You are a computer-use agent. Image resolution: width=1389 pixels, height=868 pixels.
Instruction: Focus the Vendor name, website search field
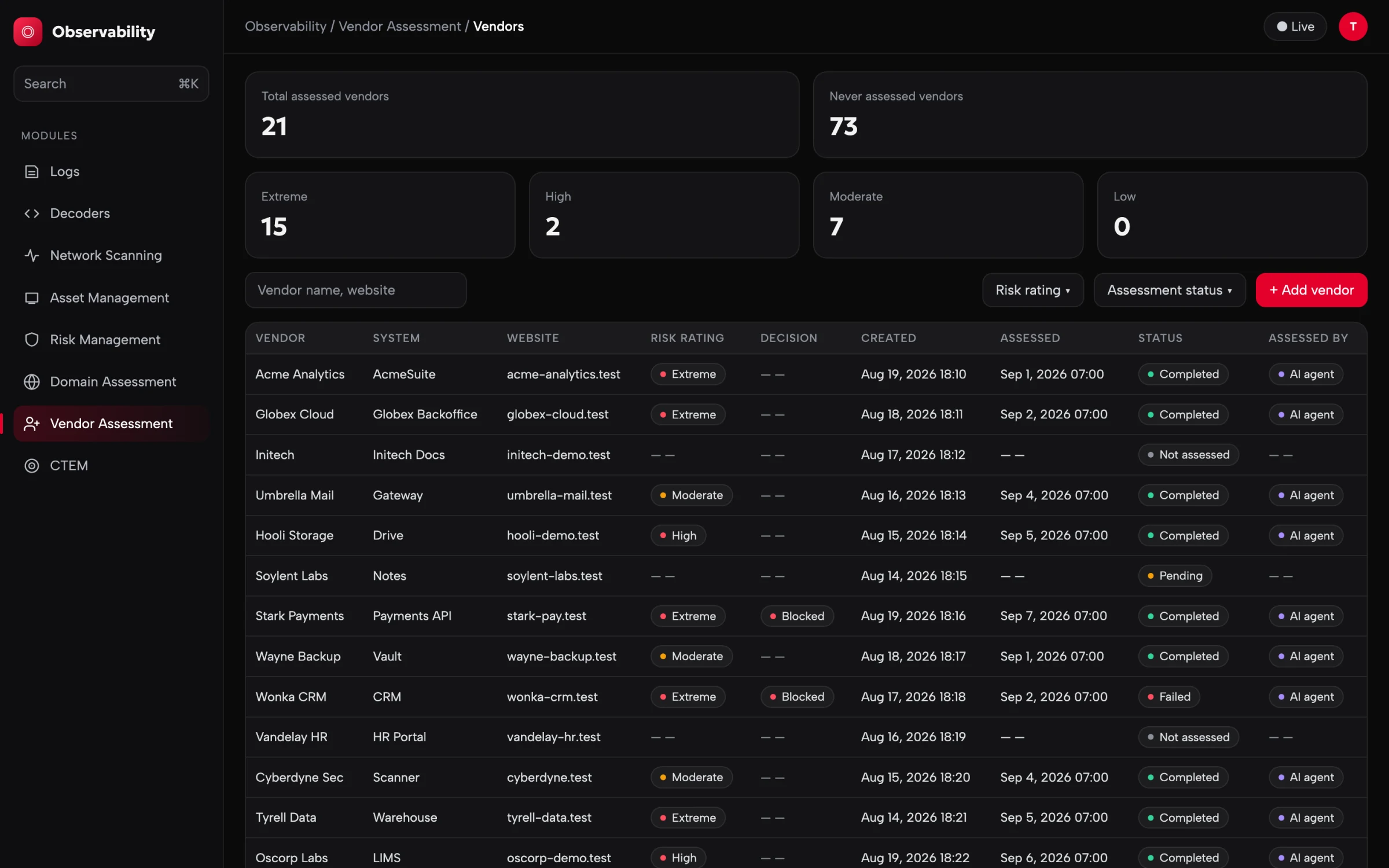coord(355,290)
